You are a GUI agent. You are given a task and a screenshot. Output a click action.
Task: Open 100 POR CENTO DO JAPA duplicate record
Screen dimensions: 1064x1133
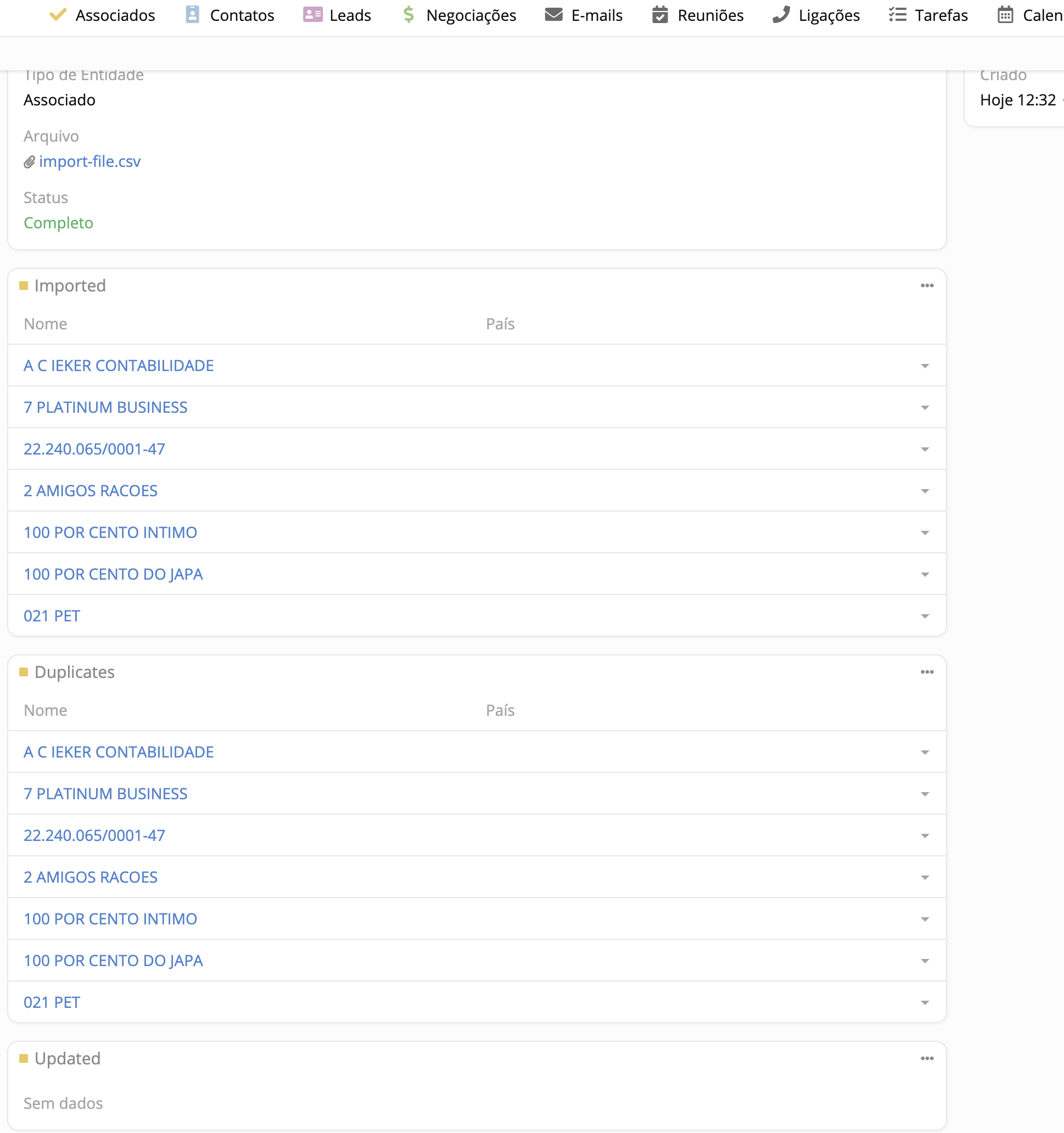coord(113,960)
